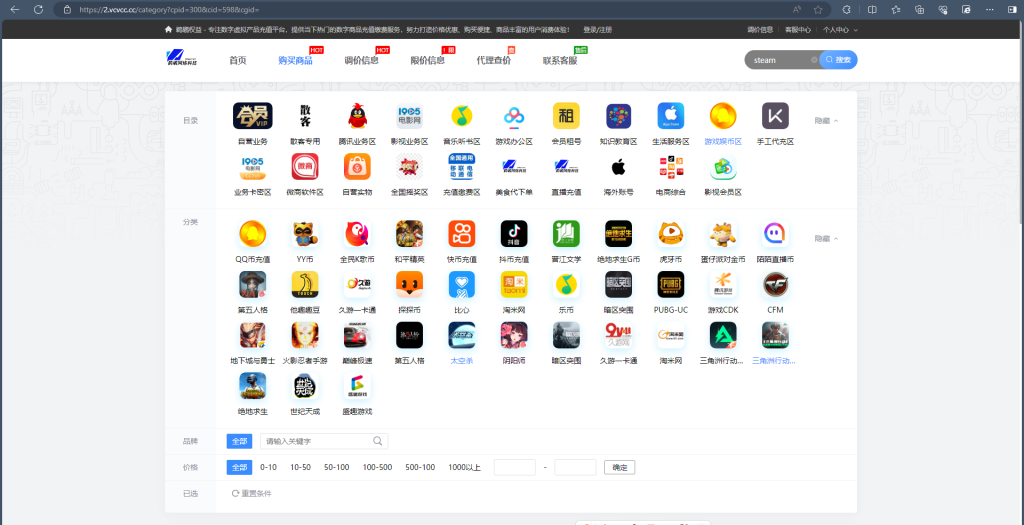Open the 生活服务区 App Store icon
This screenshot has height=525, width=1024.
(670, 116)
